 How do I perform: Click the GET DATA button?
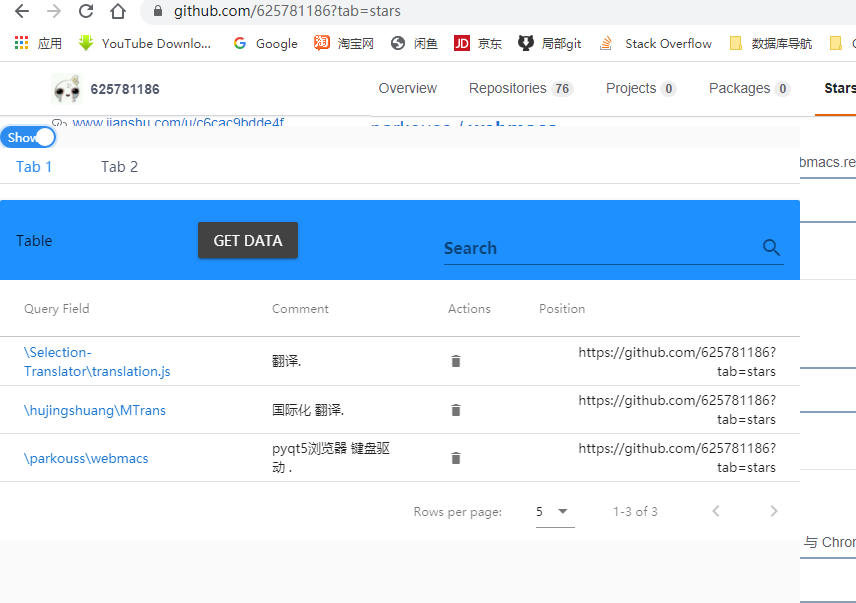tap(248, 241)
